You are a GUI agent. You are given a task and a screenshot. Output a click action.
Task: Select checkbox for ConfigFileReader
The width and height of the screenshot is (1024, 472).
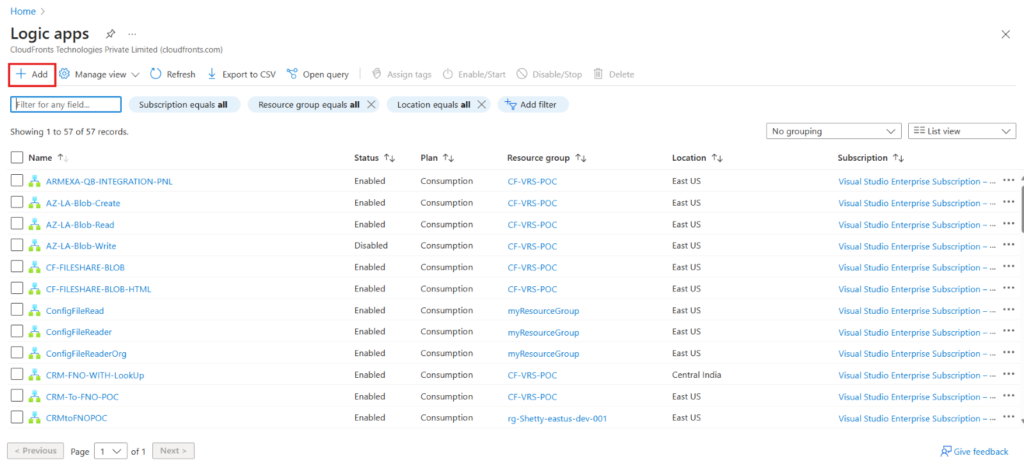(17, 332)
